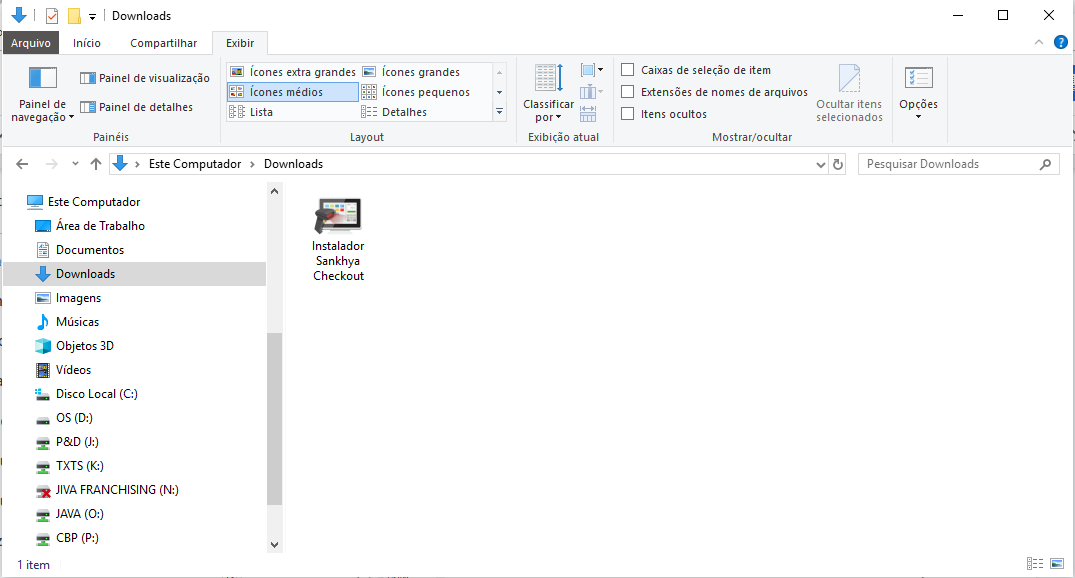Toggle the Itens ocultos checkbox
The width and height of the screenshot is (1075, 578).
pyautogui.click(x=627, y=114)
